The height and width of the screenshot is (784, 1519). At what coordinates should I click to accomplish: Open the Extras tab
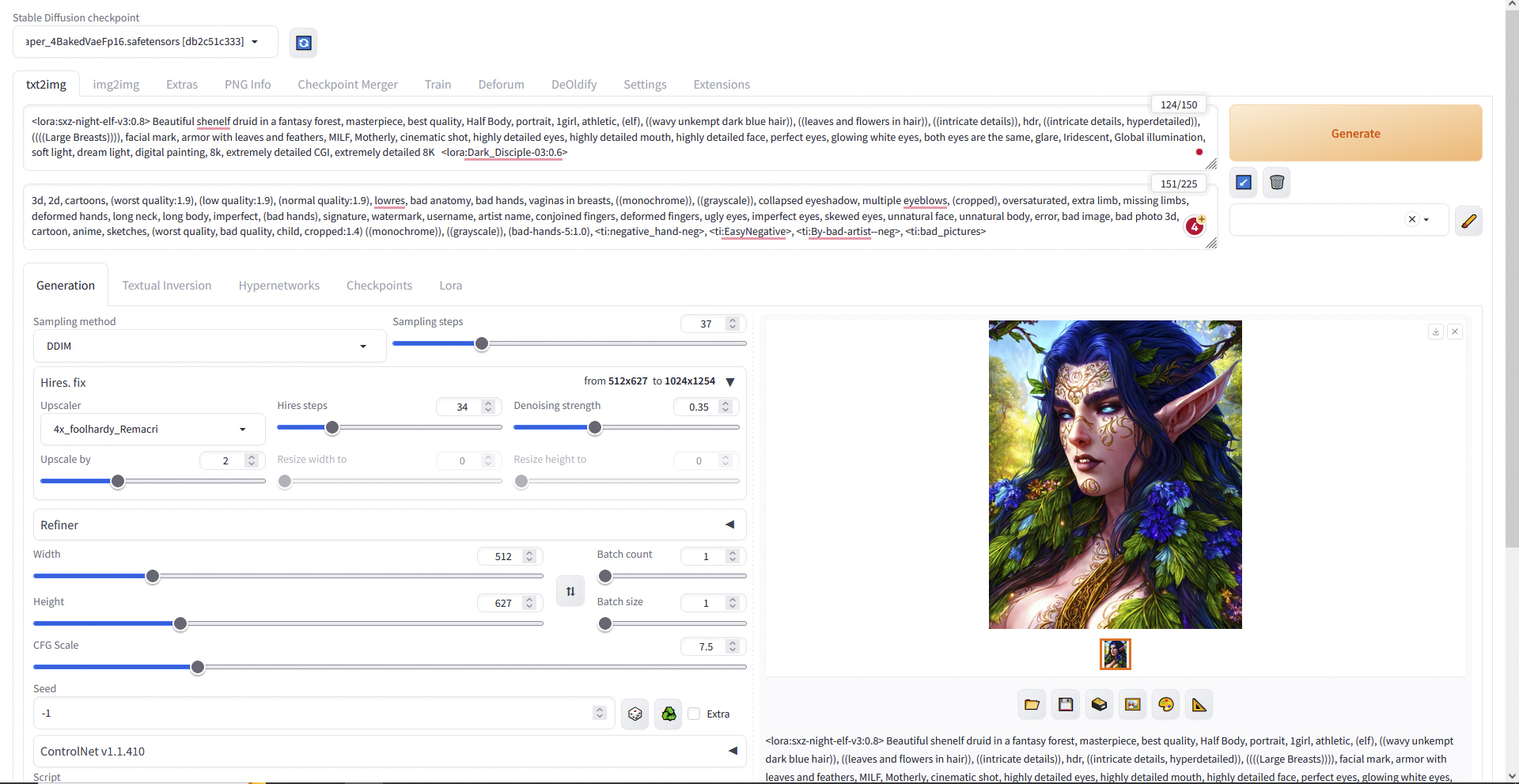[182, 85]
